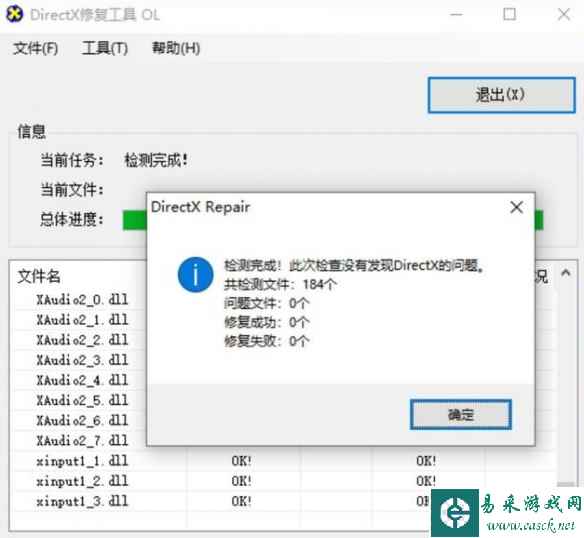The width and height of the screenshot is (584, 538).
Task: Maximize the DirectX repair tool window
Action: 510,15
